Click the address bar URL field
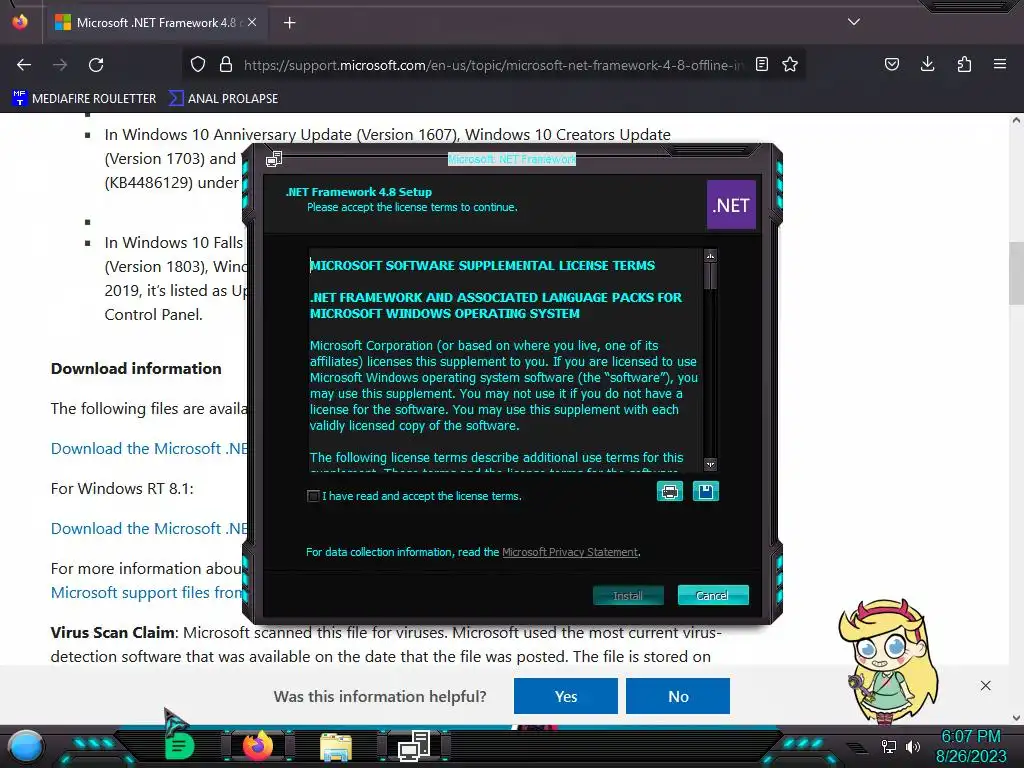The image size is (1024, 768). (x=493, y=65)
